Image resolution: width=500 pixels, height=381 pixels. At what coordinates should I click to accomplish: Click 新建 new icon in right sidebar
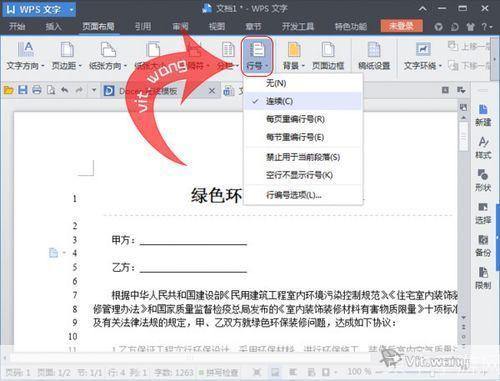point(483,115)
